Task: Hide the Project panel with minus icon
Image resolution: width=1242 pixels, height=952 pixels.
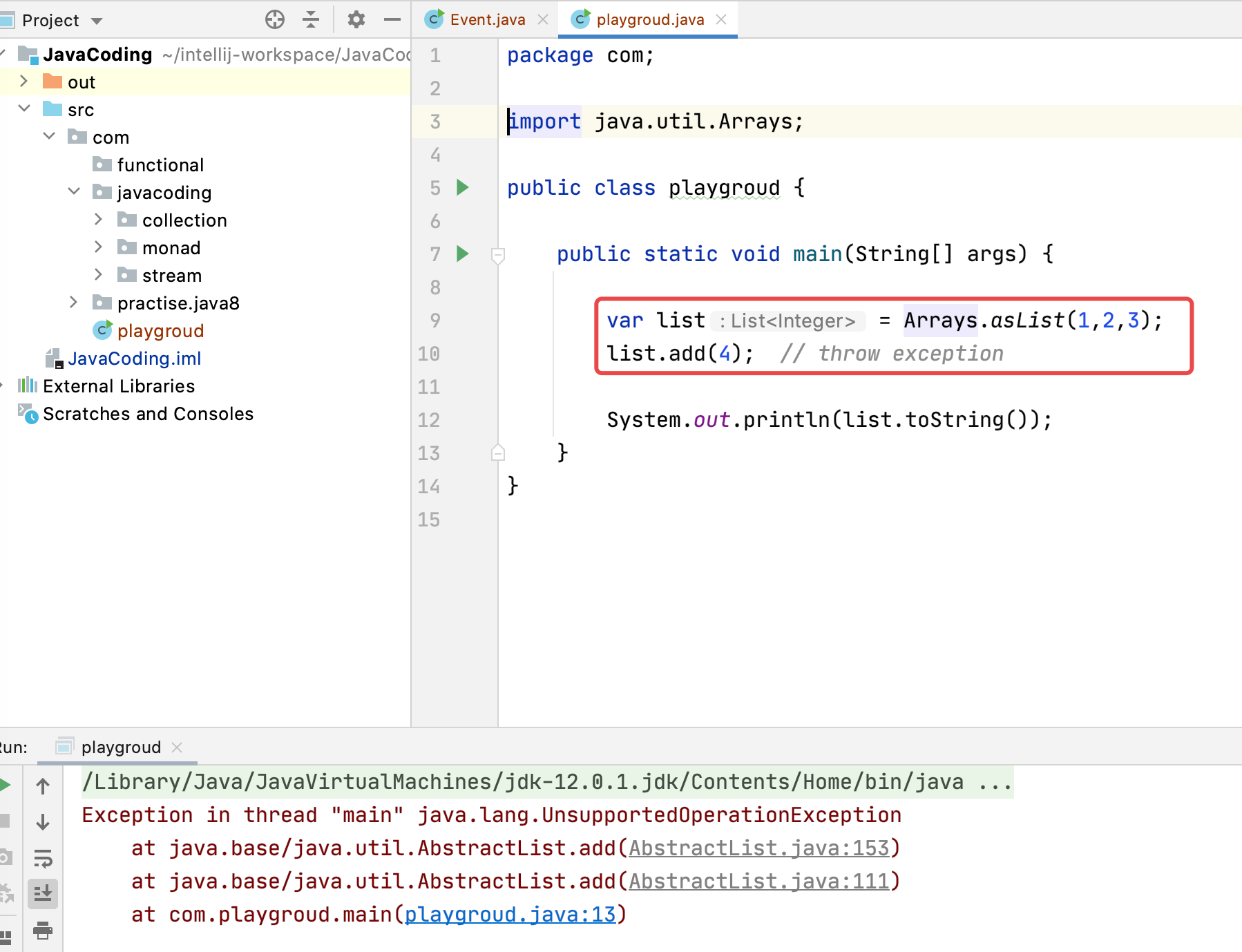Action: coord(392,19)
